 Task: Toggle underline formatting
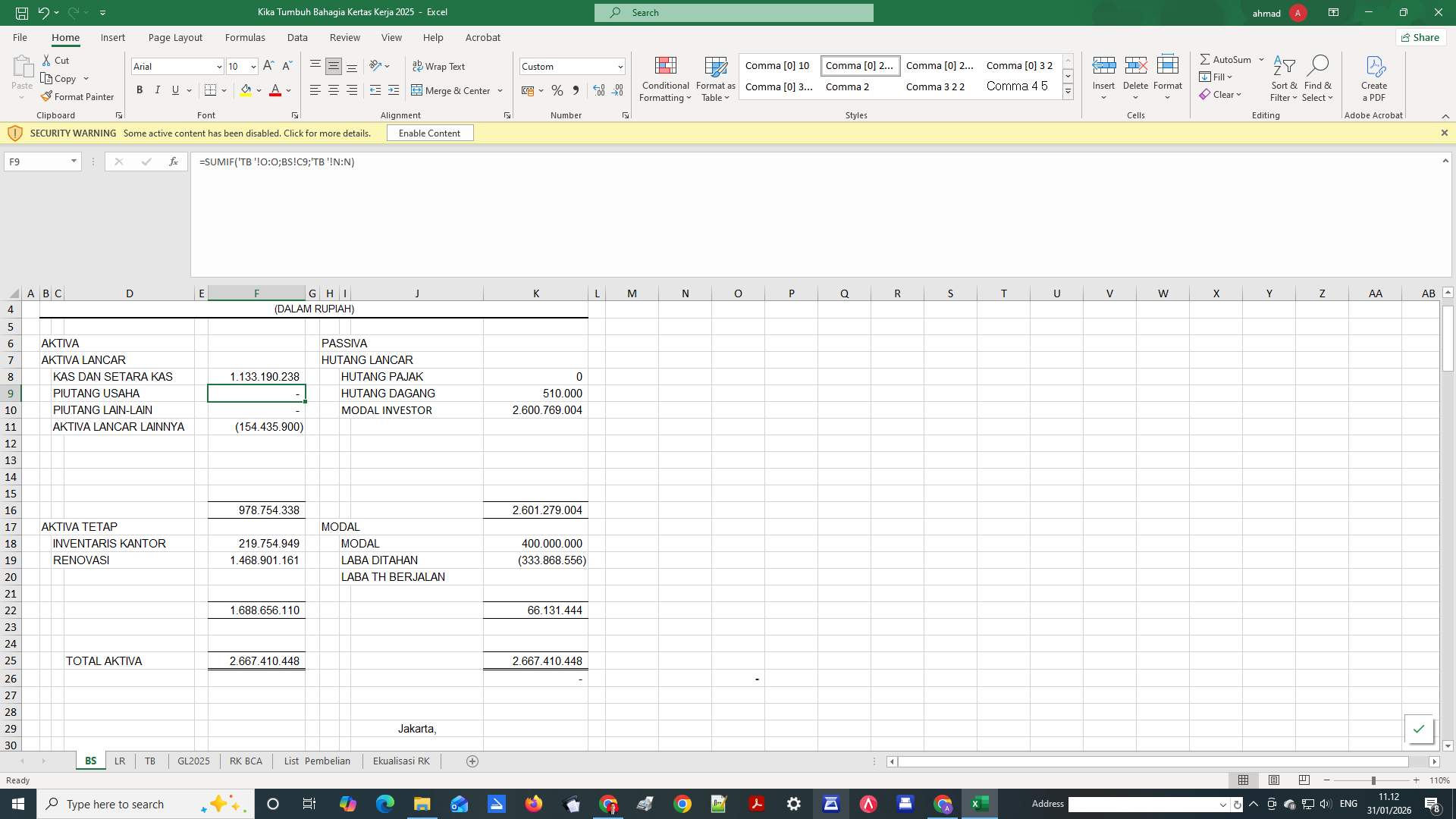point(174,89)
